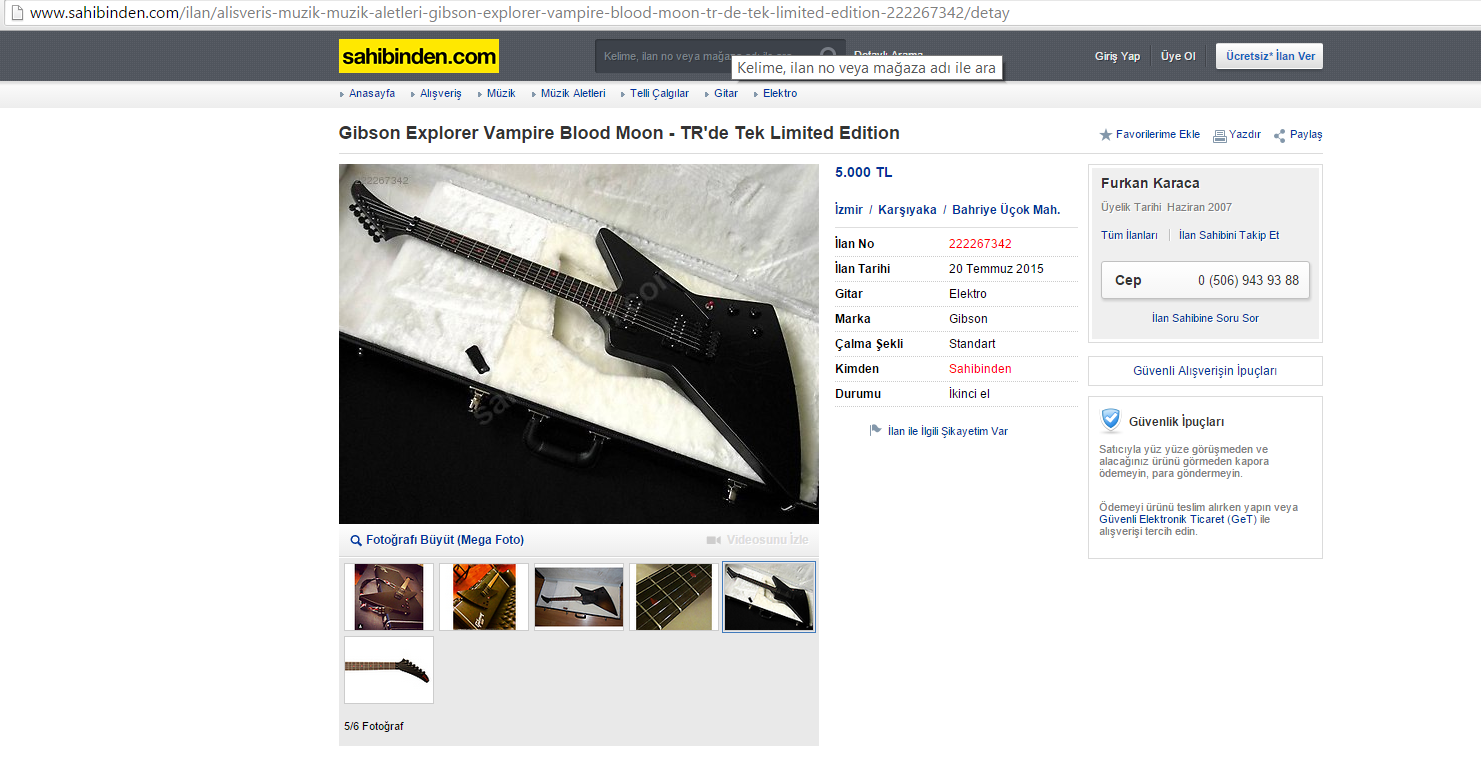Click the video camera icon Videosunu İzle
The image size is (1481, 768).
714,540
